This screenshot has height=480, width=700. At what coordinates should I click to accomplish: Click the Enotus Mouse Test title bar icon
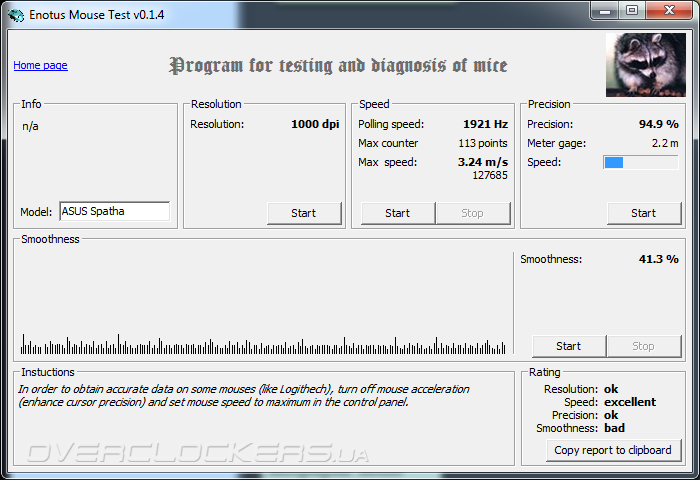16,15
